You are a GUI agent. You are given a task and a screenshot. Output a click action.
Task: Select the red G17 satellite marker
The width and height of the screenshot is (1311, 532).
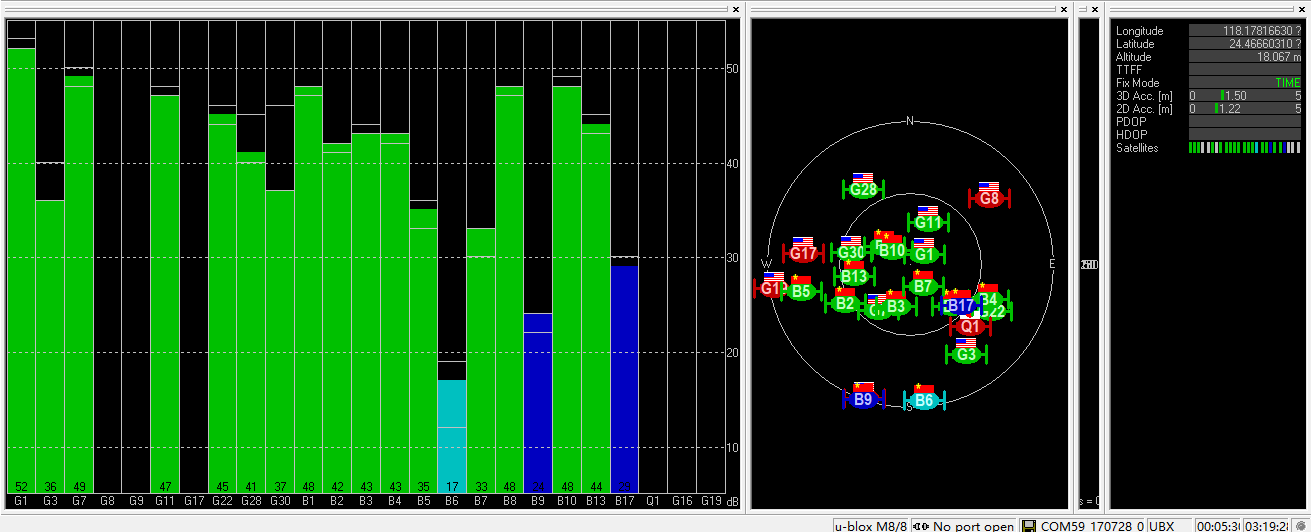coord(803,253)
